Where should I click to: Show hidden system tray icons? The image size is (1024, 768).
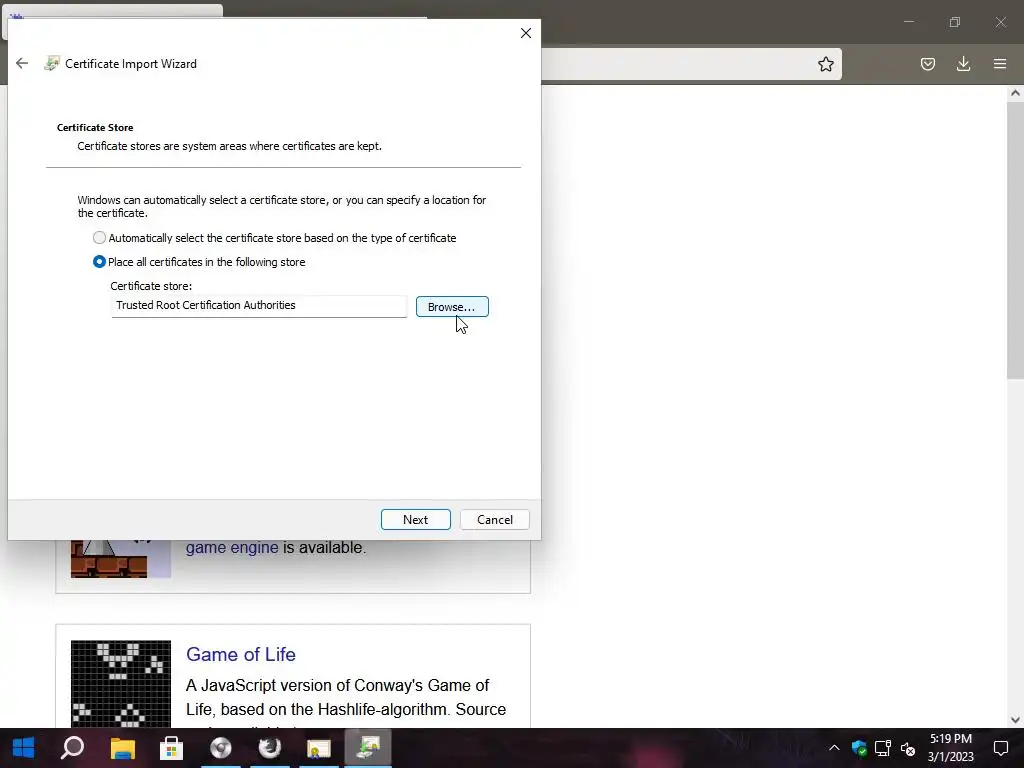[834, 748]
